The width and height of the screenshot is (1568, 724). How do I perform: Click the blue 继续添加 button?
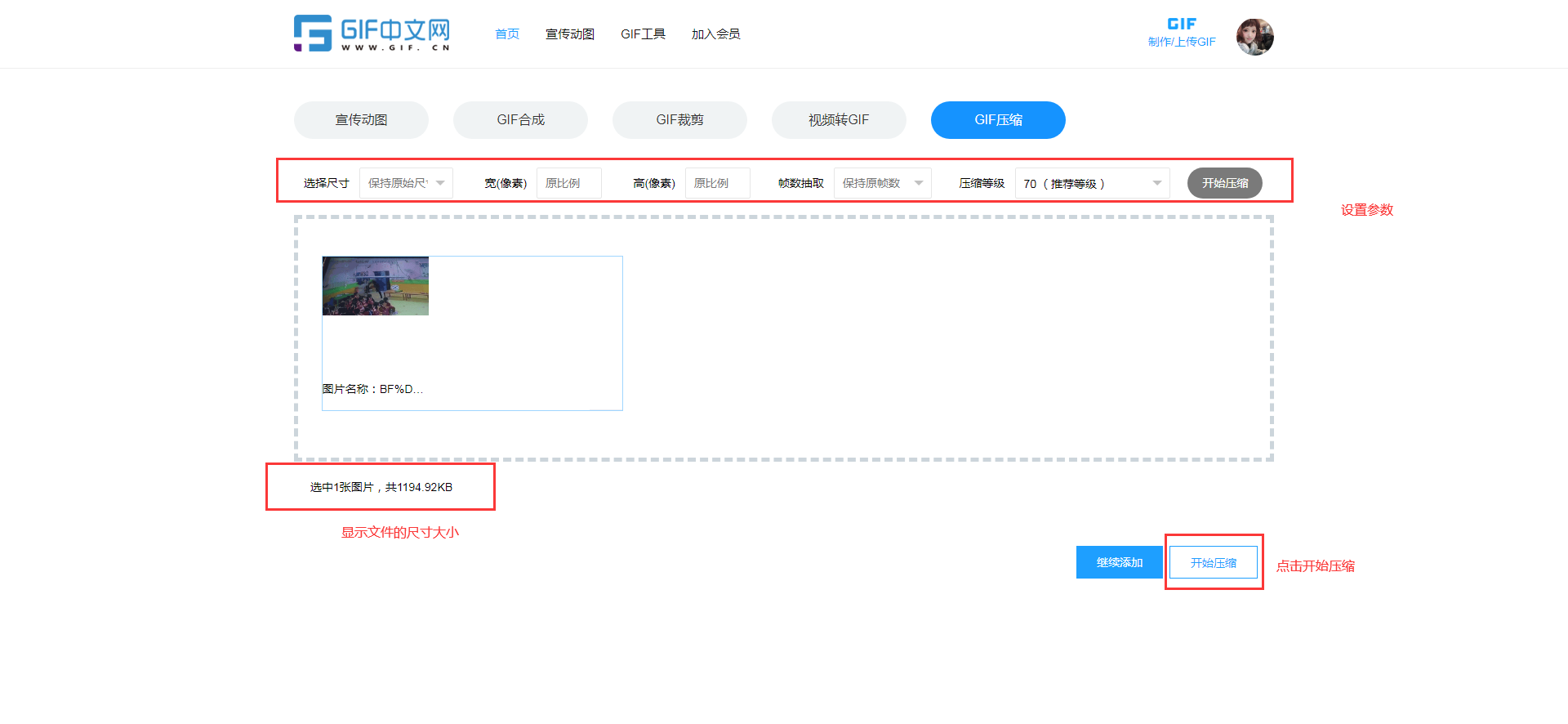pos(1119,562)
